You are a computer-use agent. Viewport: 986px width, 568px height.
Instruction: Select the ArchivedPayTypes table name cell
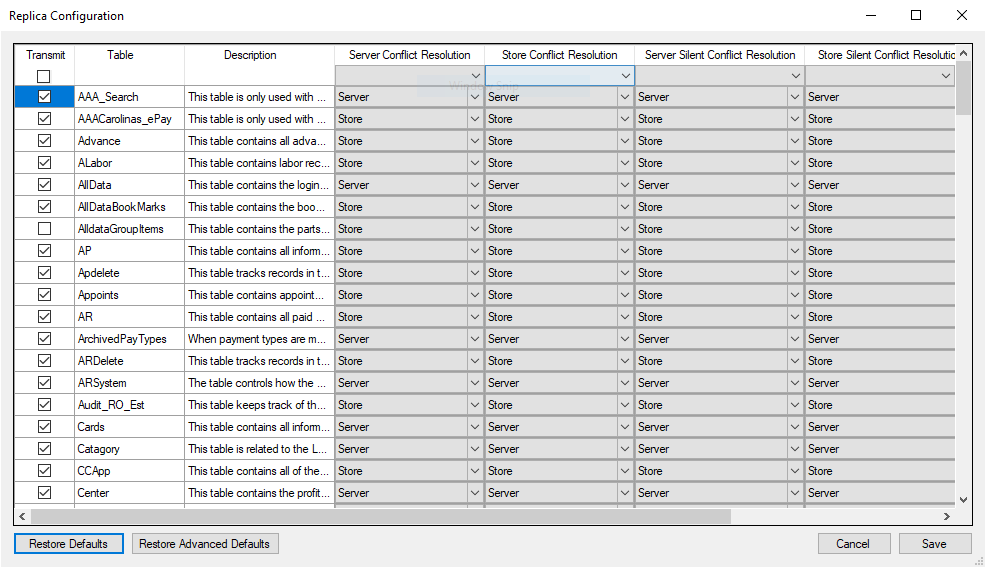(130, 339)
